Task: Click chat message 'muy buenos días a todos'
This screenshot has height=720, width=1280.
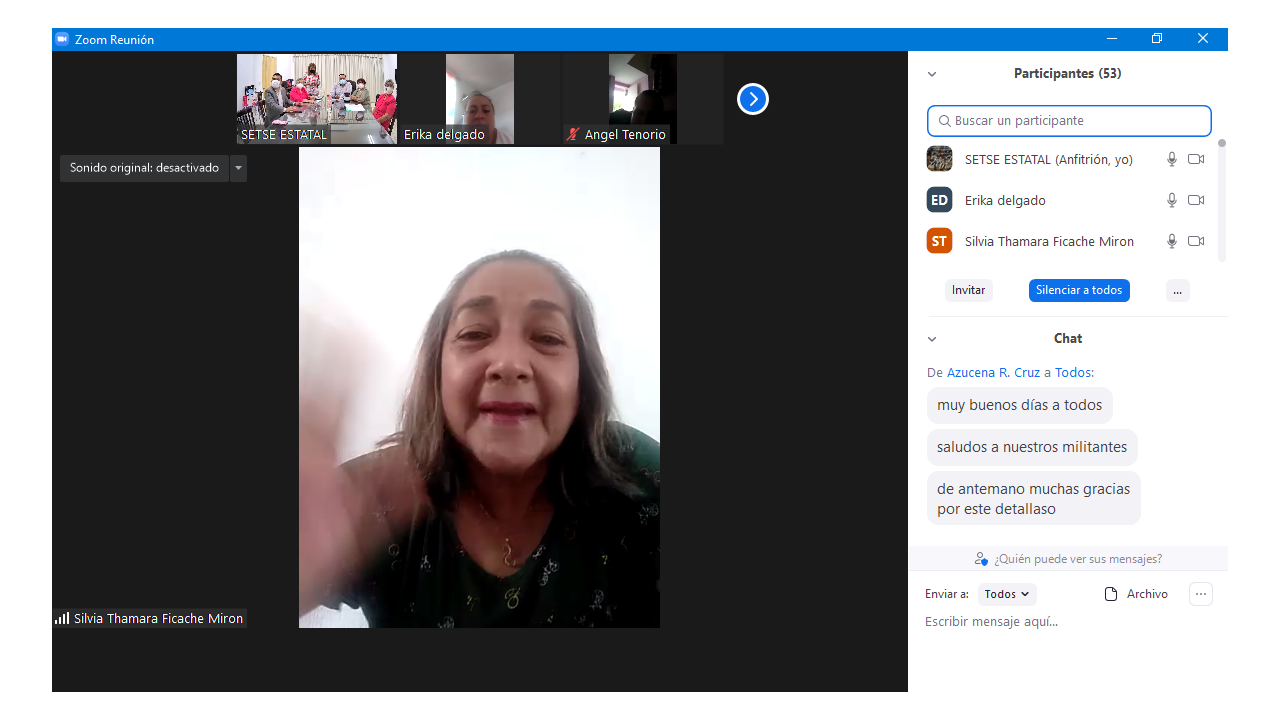Action: (x=1019, y=405)
